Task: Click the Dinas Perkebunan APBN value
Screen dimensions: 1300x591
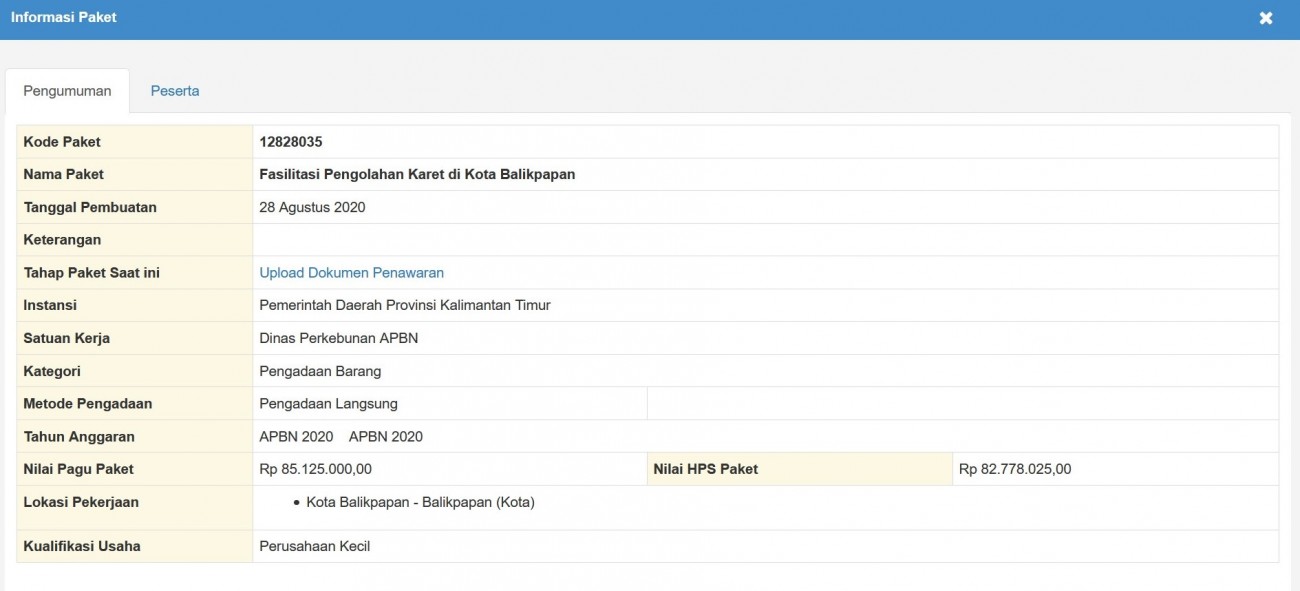Action: pyautogui.click(x=338, y=338)
